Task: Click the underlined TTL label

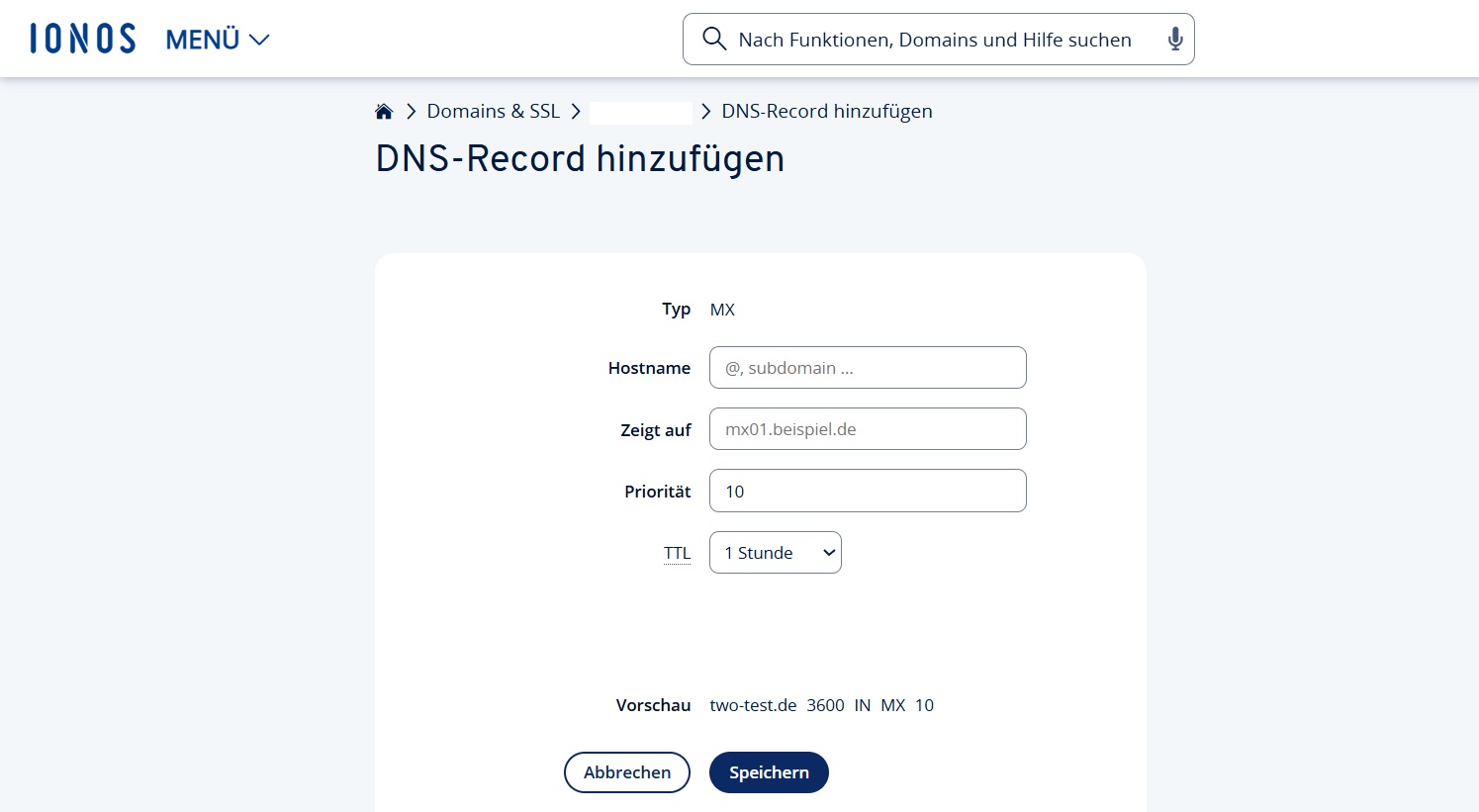Action: (x=677, y=553)
